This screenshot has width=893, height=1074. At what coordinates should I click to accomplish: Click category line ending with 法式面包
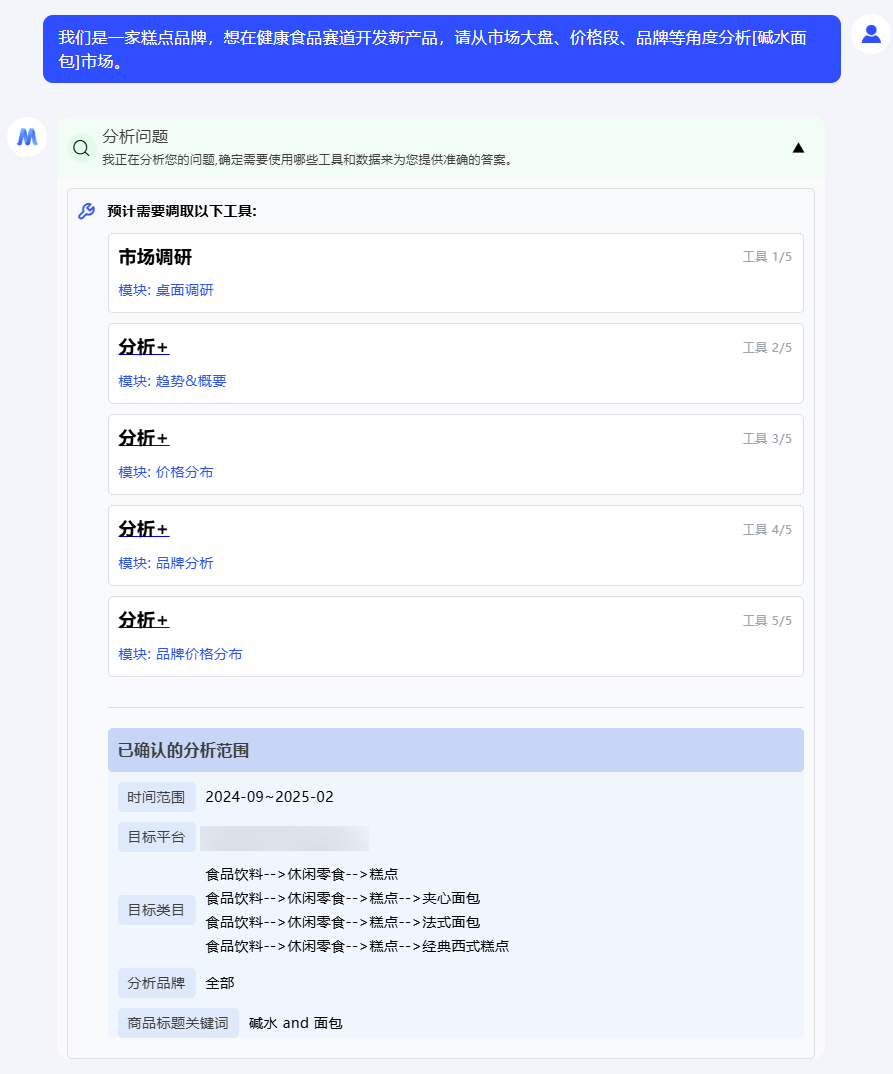tap(342, 923)
